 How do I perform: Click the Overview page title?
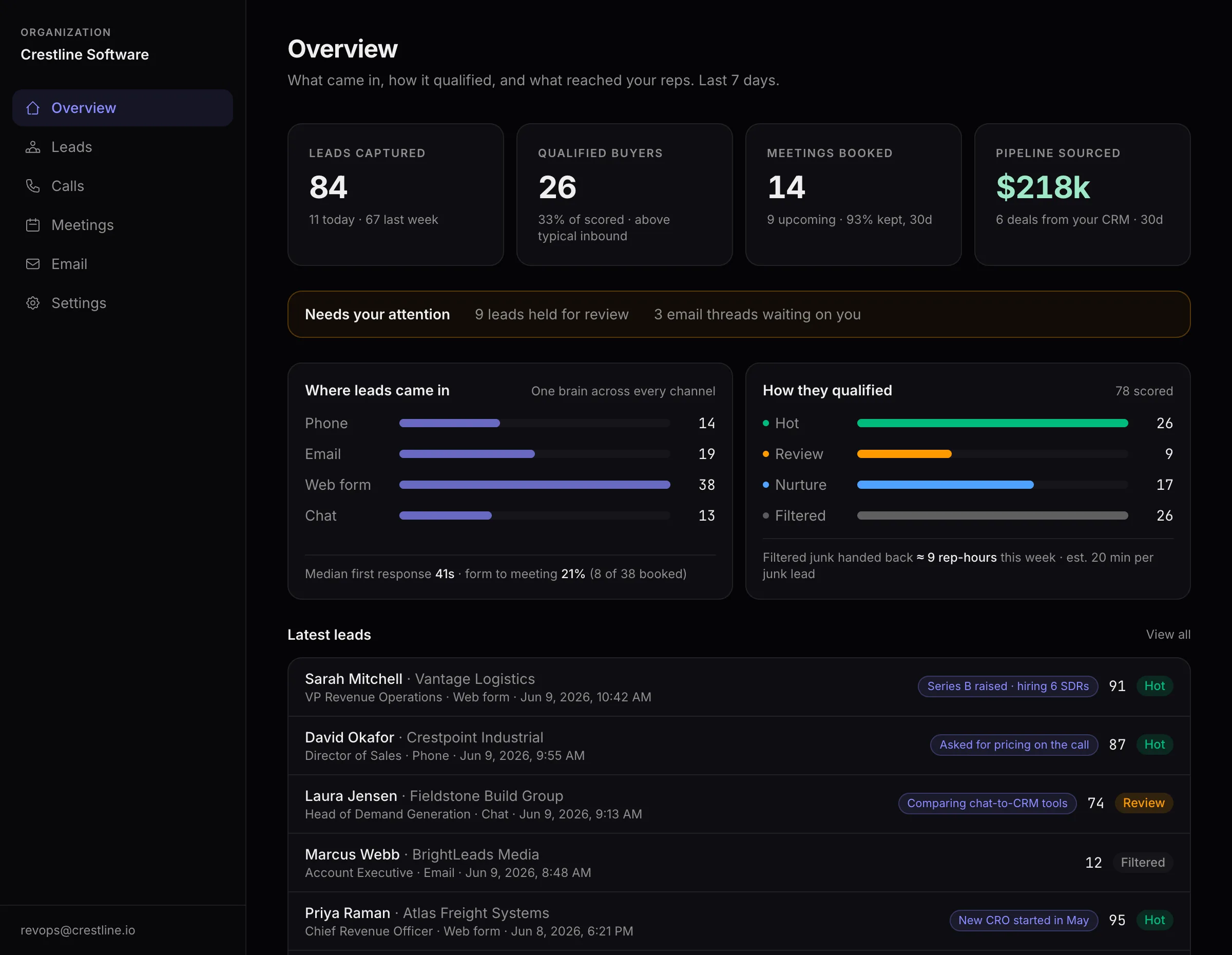tap(342, 49)
